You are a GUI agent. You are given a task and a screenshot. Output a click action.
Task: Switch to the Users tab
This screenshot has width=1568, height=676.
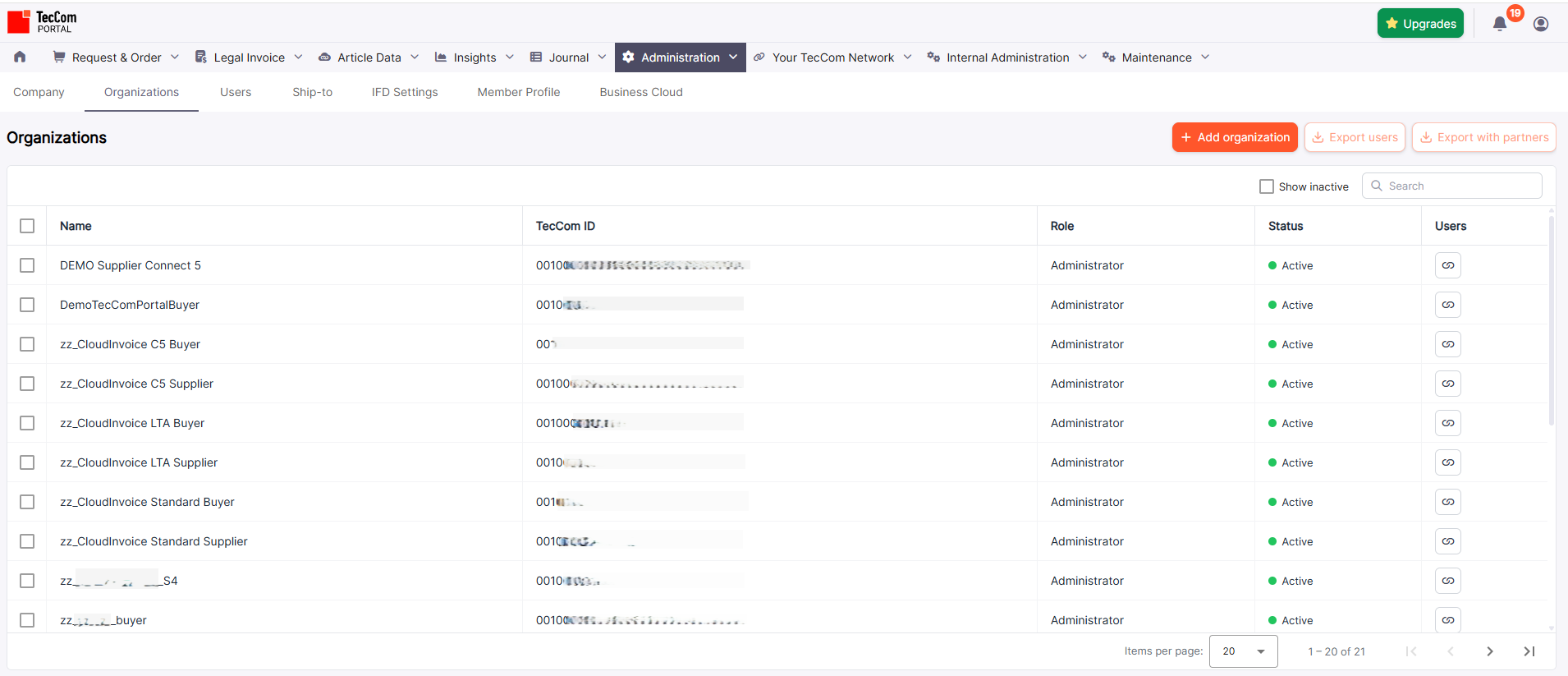tap(236, 92)
